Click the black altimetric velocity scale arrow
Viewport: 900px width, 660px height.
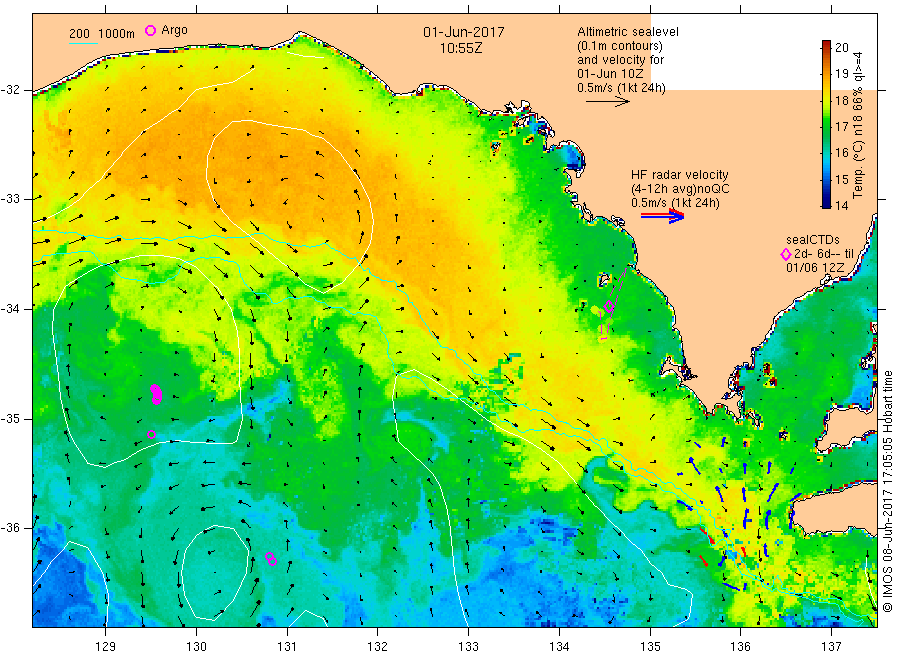coord(607,102)
